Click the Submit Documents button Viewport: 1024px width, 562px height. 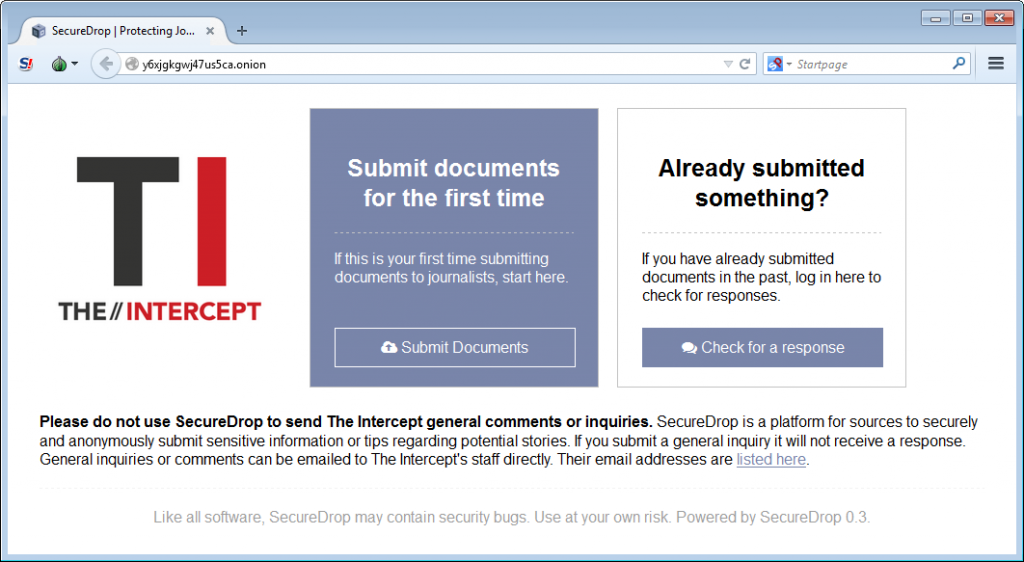(455, 347)
